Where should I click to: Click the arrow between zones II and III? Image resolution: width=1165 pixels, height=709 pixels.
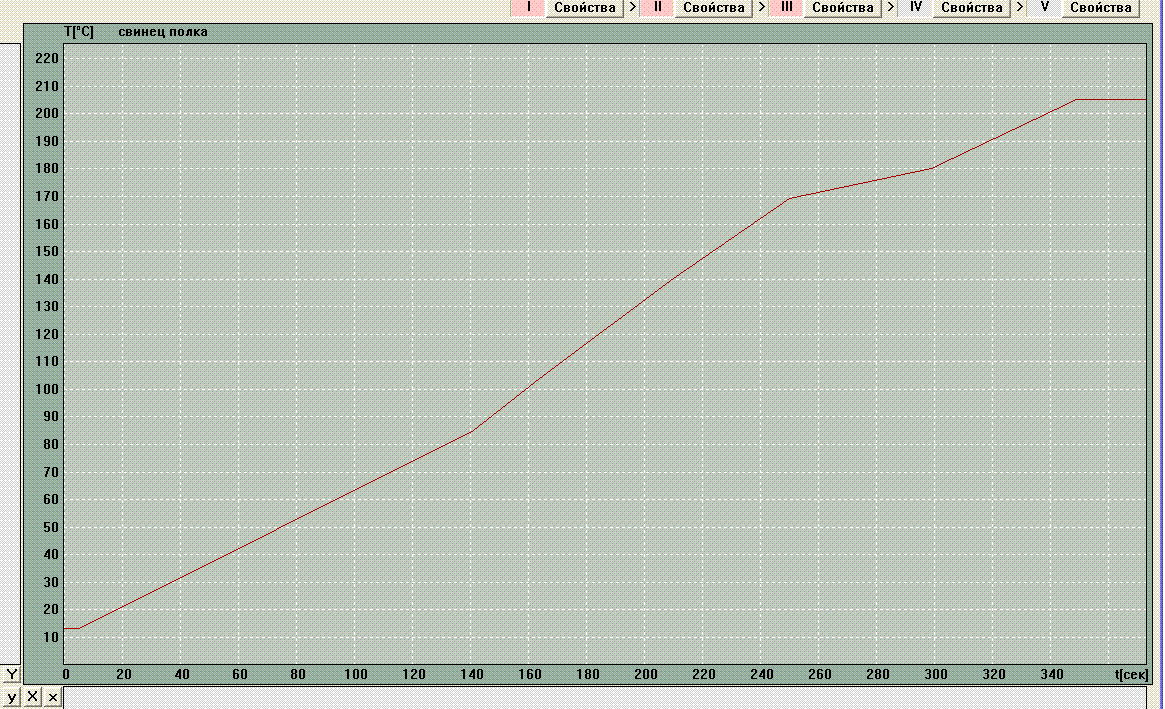point(762,8)
